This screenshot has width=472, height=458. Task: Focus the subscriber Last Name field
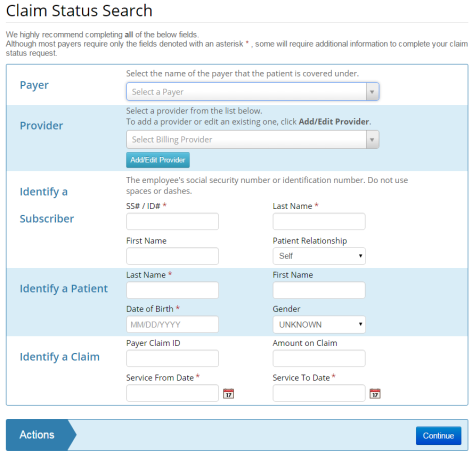point(319,221)
